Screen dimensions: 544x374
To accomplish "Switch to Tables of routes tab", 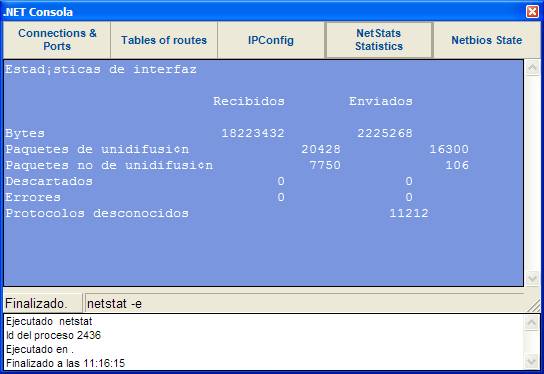I will tap(164, 40).
